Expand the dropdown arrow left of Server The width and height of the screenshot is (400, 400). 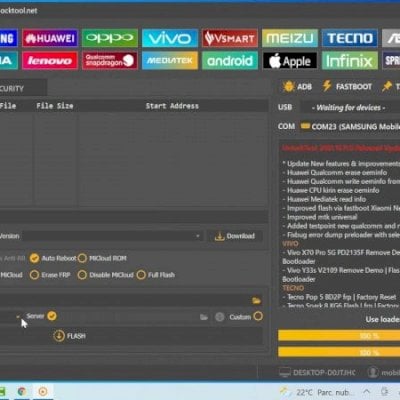[18, 317]
